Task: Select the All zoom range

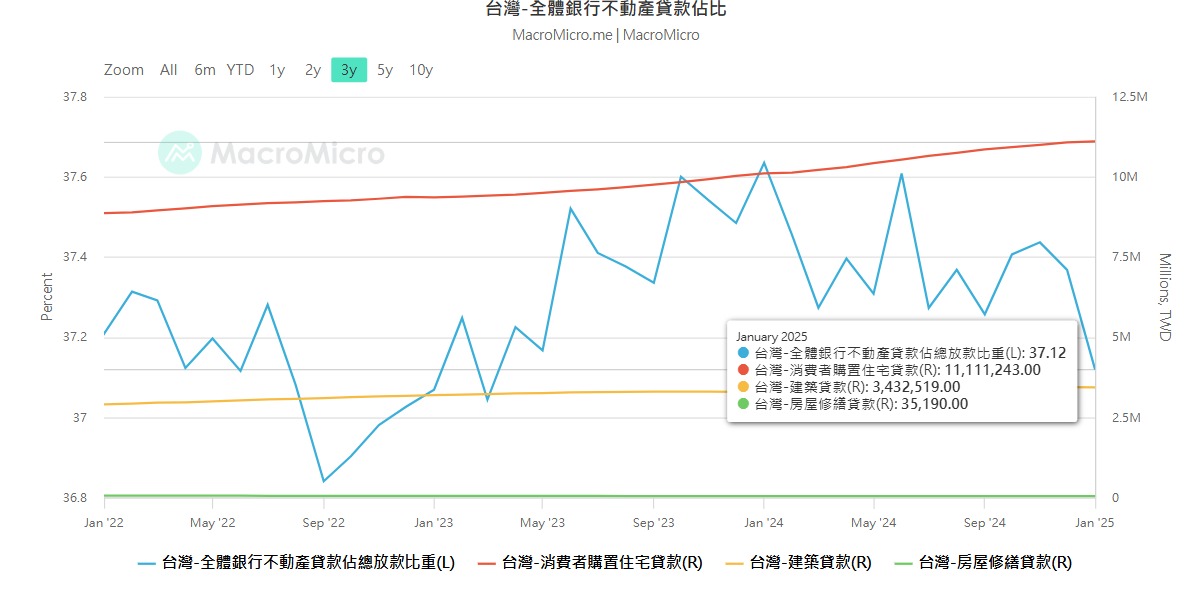Action: [169, 70]
